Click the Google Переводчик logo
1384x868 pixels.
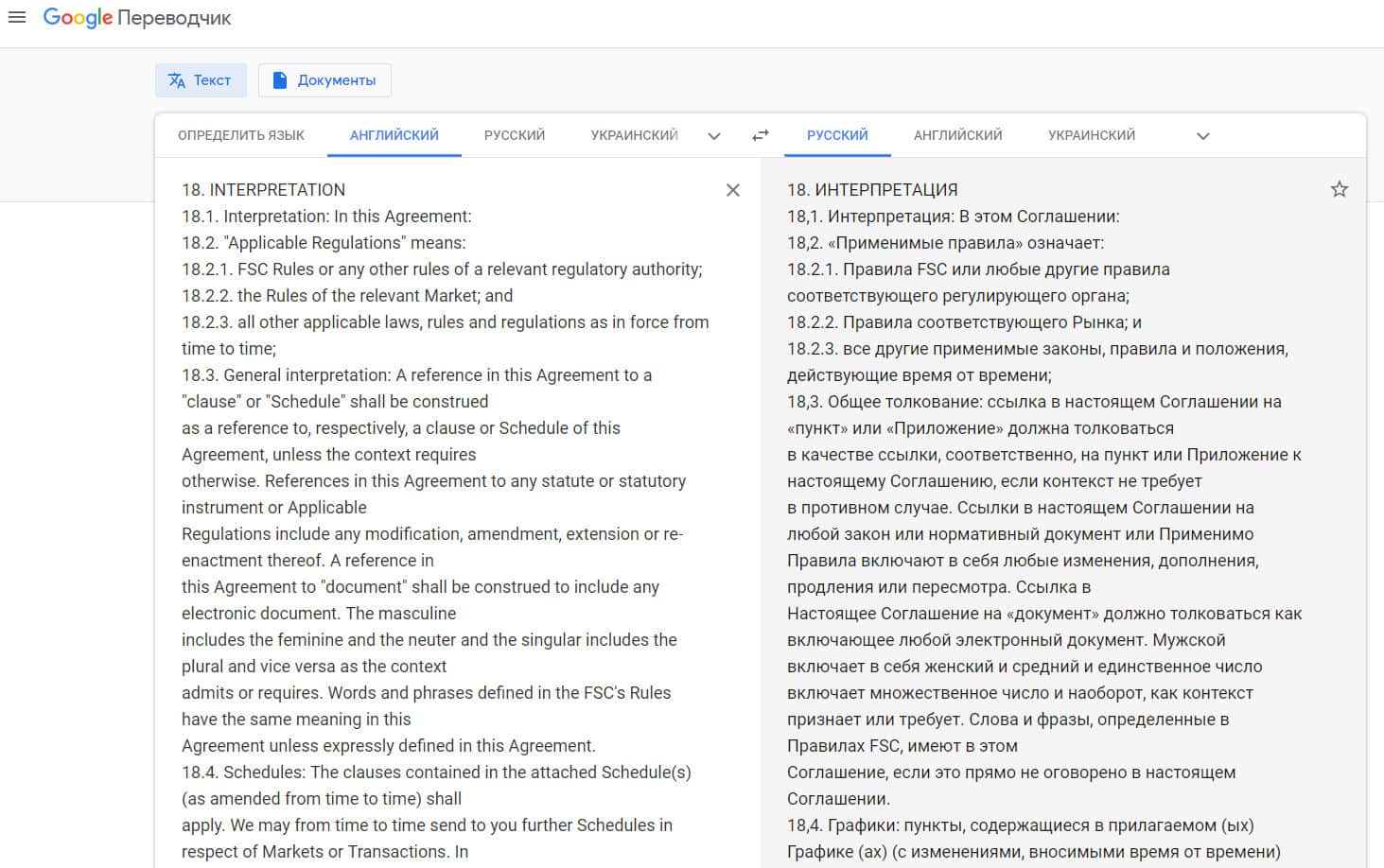point(137,18)
